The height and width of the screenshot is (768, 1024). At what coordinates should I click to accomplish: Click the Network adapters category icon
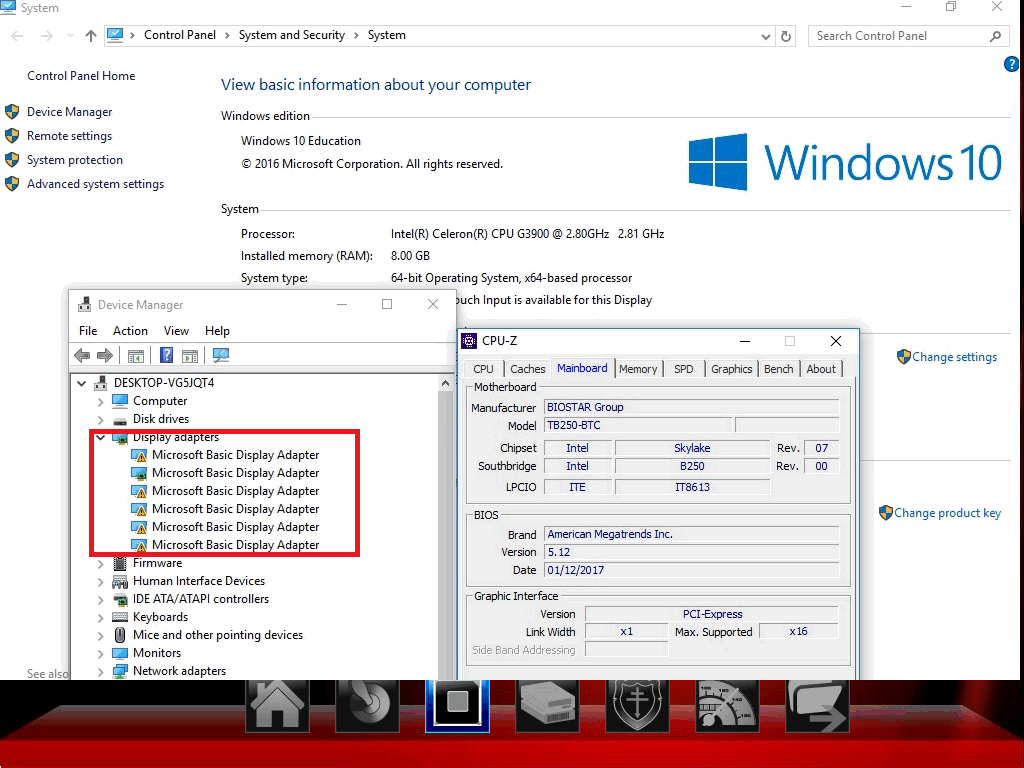pyautogui.click(x=120, y=671)
